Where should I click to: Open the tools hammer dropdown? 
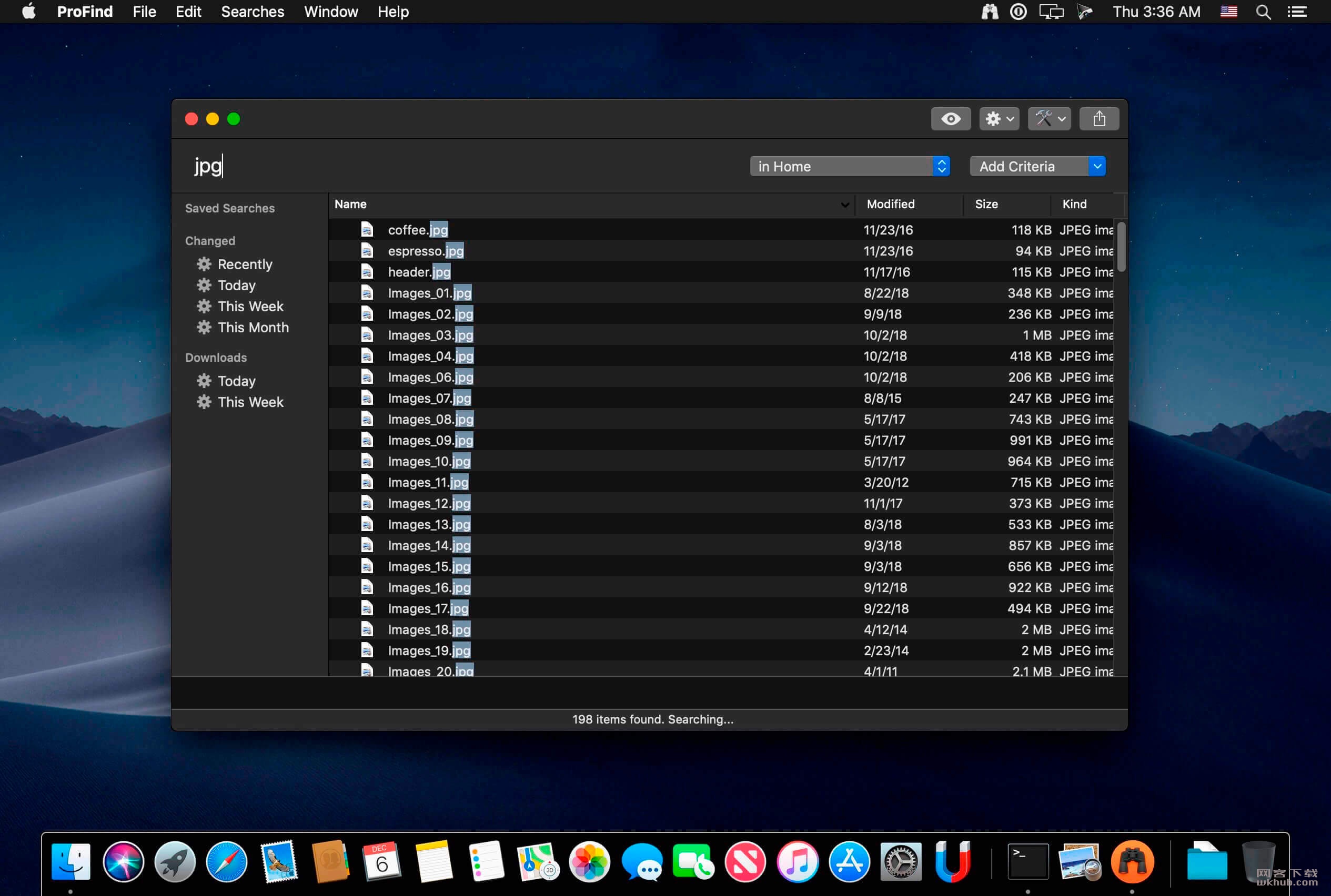[x=1049, y=119]
